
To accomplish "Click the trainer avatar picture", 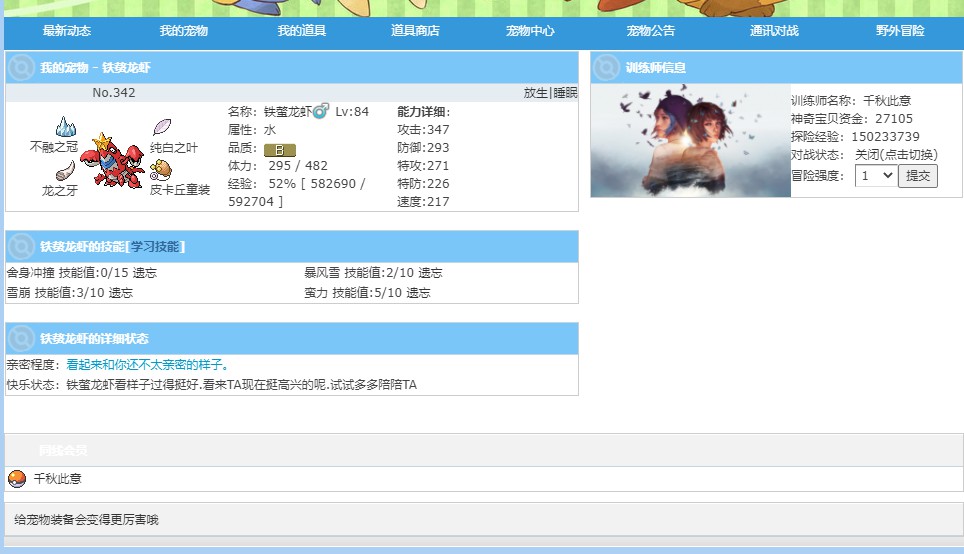I will click(690, 140).
